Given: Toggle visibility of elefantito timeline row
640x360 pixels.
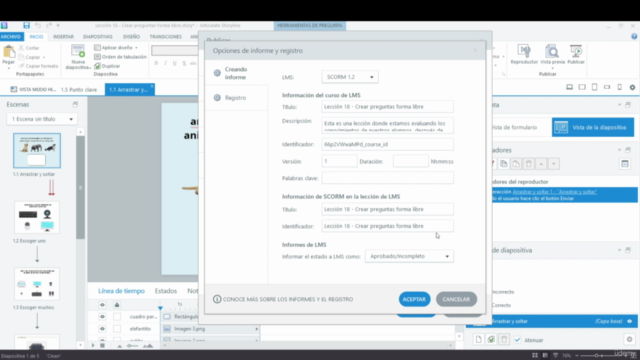Looking at the screenshot, I should point(102,329).
